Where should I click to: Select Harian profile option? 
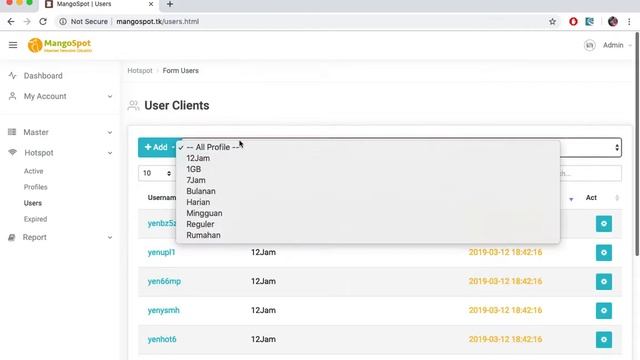click(x=368, y=202)
